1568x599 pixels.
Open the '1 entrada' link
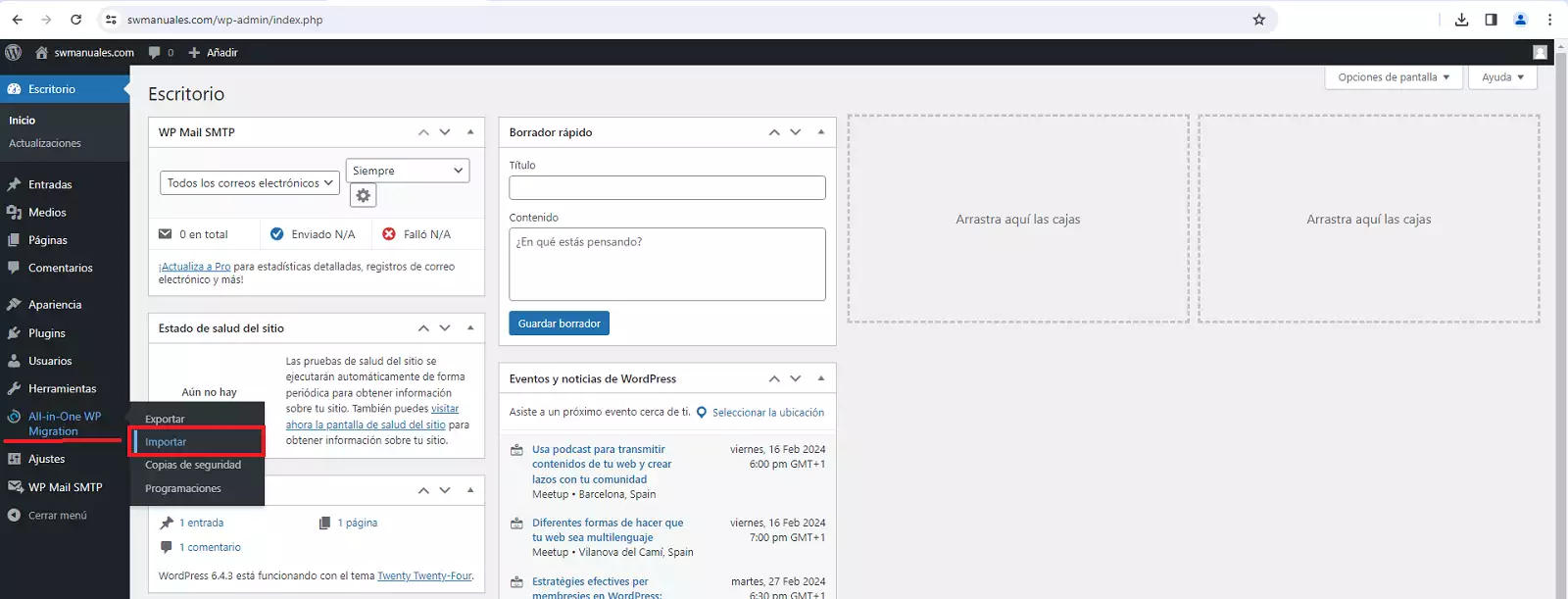tap(201, 524)
